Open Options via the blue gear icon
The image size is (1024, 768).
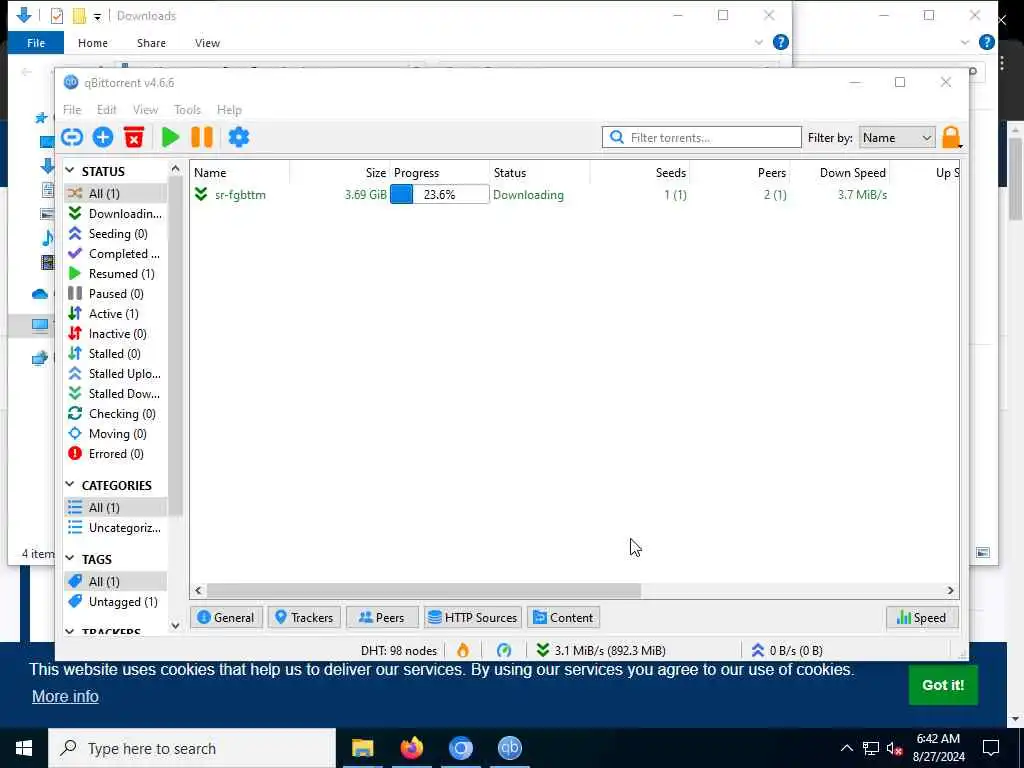pos(238,137)
